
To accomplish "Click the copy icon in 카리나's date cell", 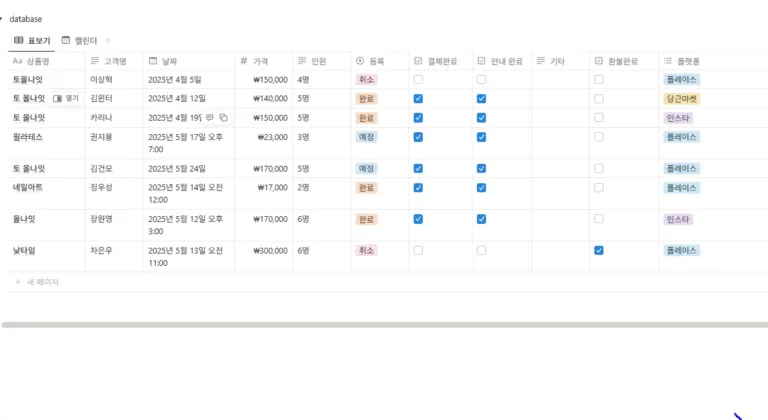I will pyautogui.click(x=224, y=118).
